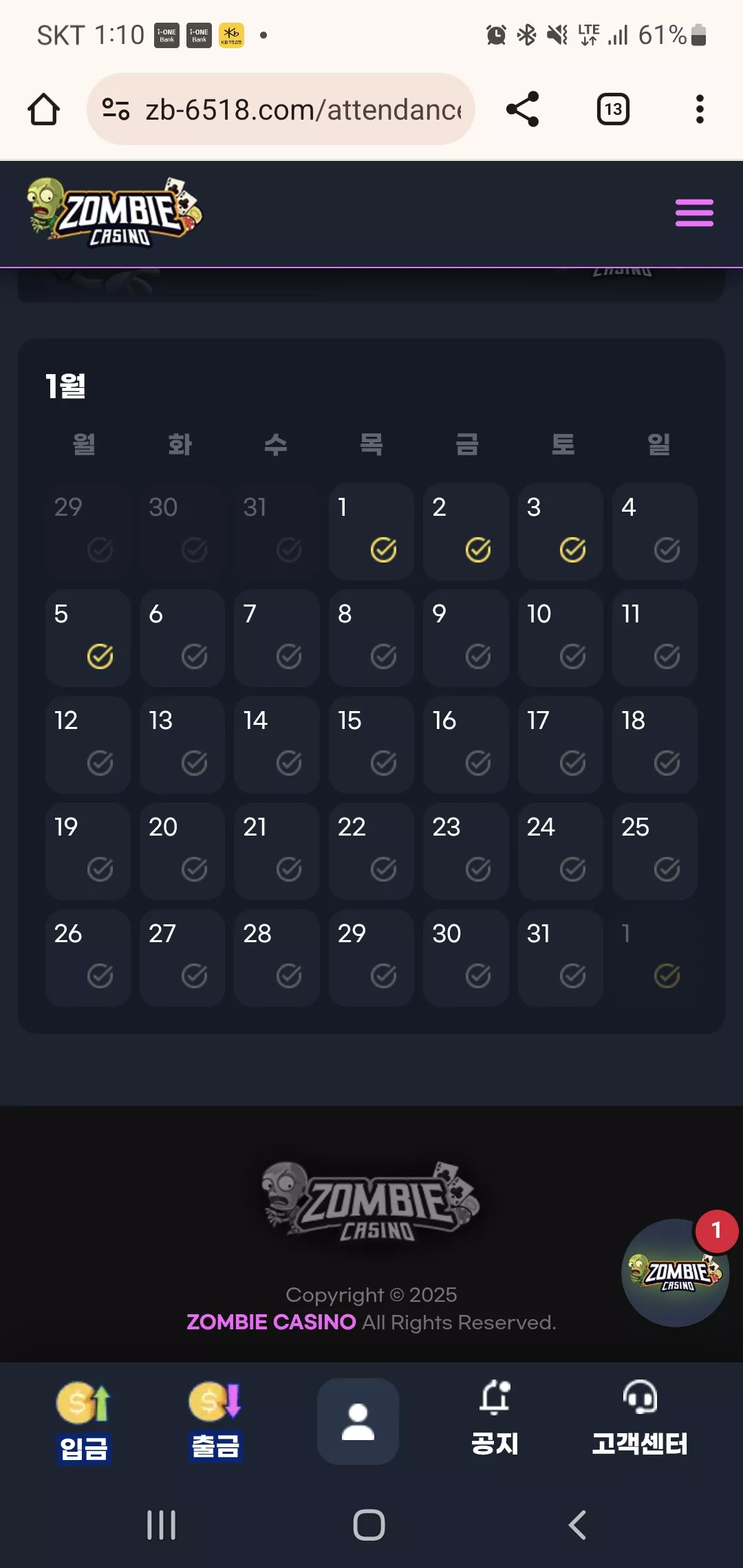Screen dimensions: 743x1568
Task: Tap the ZOMBIE CASINO footer link text
Action: (271, 1322)
